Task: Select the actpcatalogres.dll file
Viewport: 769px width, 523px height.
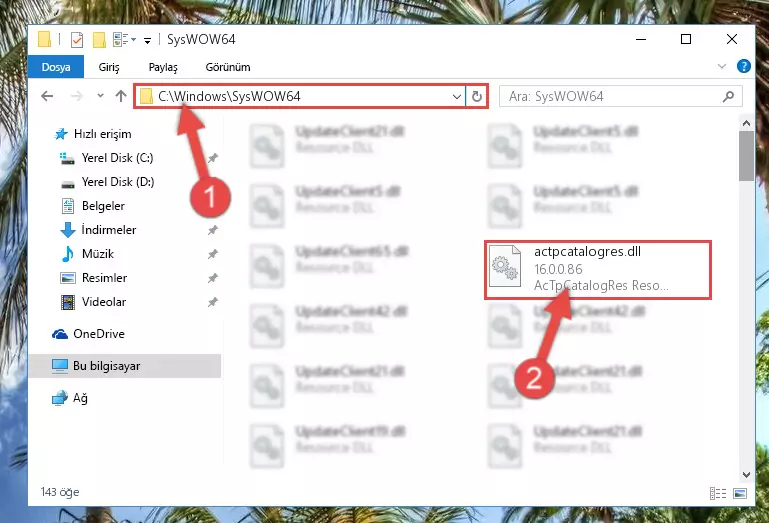Action: [x=598, y=269]
